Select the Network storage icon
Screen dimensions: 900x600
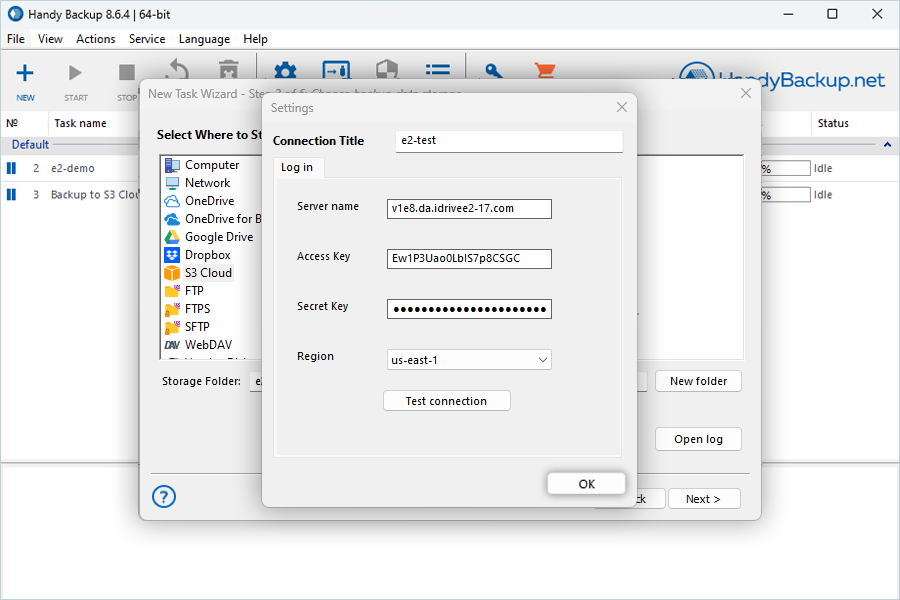coord(172,183)
